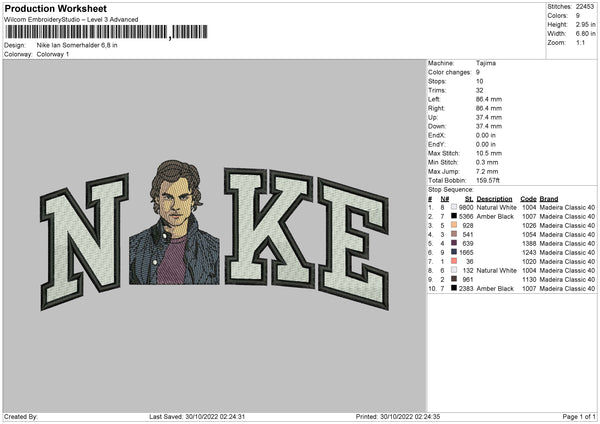Click the St. column header
This screenshot has width=600, height=424.
coord(469,199)
